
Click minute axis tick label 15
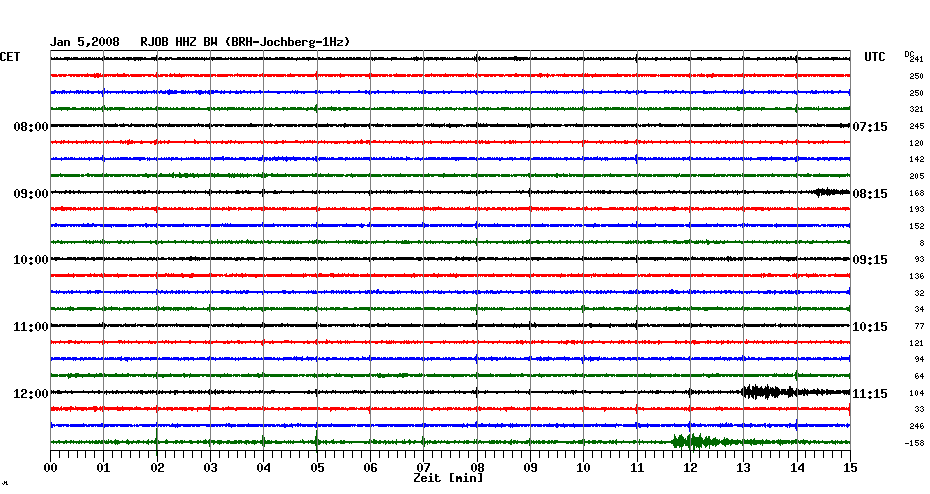pyautogui.click(x=850, y=467)
